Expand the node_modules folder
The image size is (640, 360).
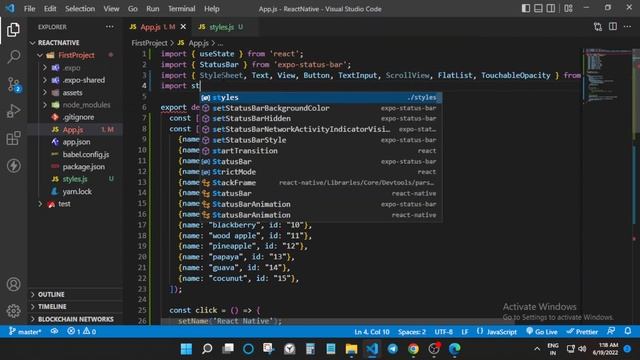45,105
